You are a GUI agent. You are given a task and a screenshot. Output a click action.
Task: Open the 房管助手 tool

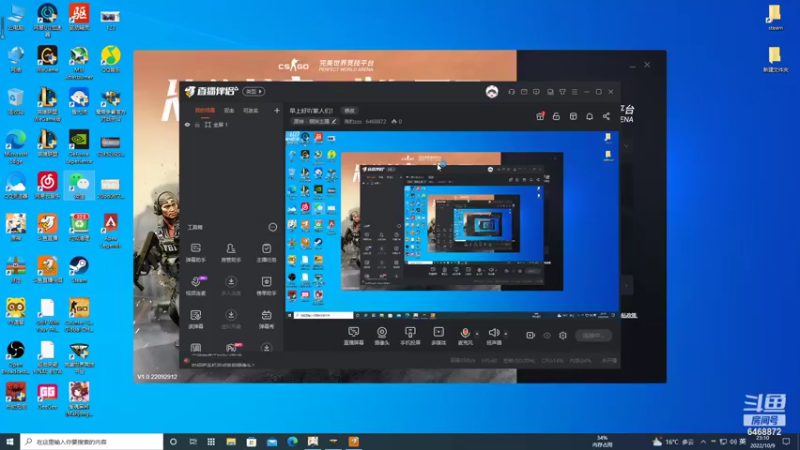click(x=231, y=253)
